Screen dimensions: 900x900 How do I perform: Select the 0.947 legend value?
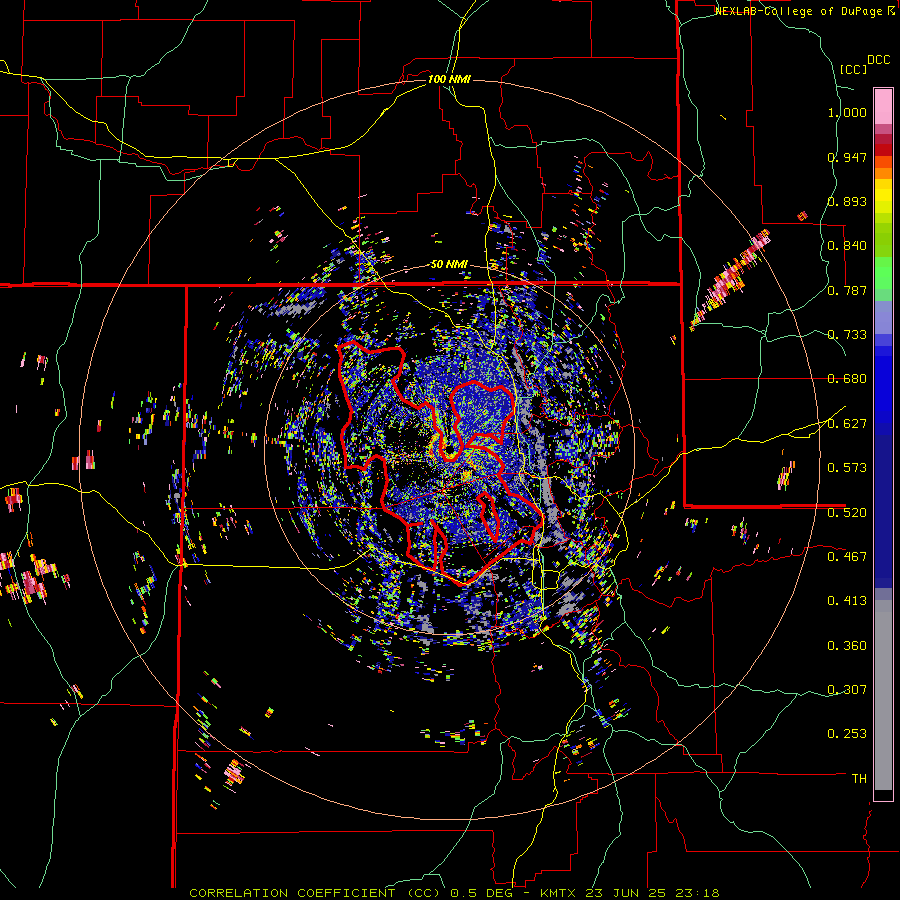pos(847,157)
